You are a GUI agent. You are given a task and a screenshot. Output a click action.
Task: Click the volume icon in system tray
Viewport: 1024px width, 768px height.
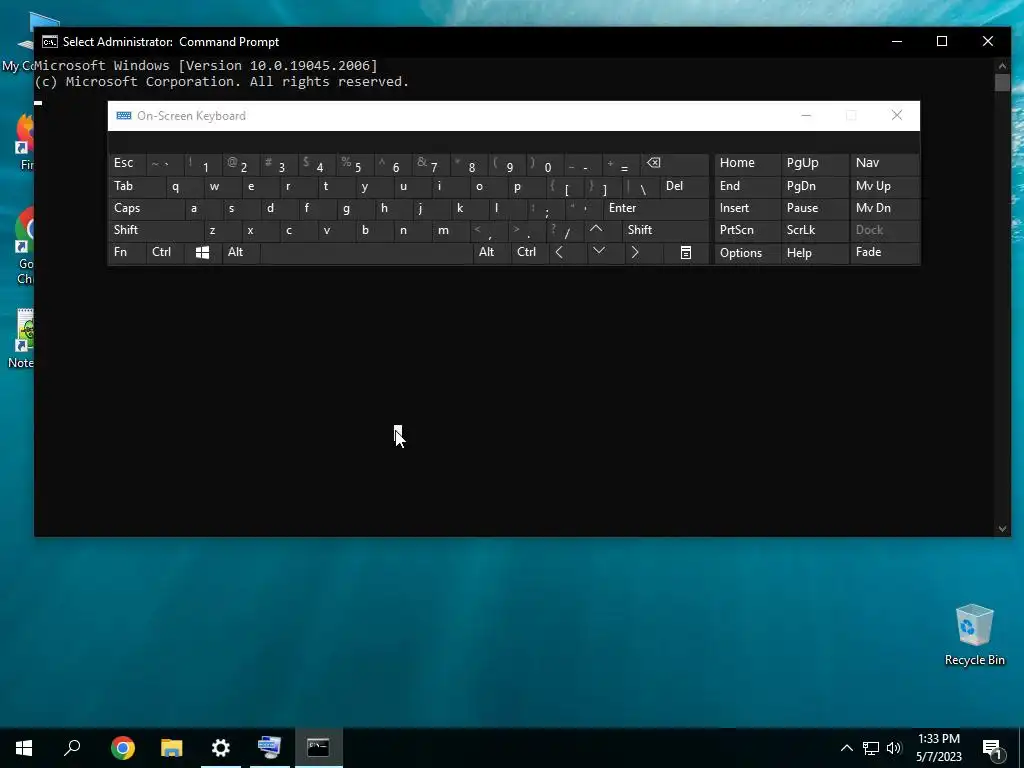click(x=894, y=748)
